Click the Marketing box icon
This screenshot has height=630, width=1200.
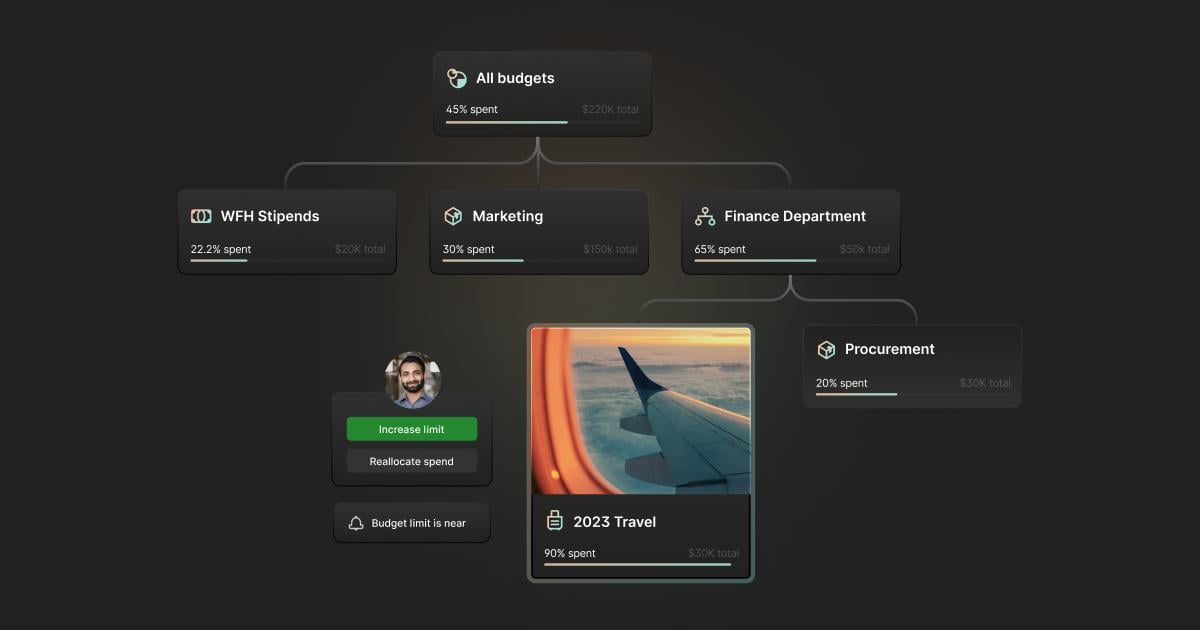[453, 216]
